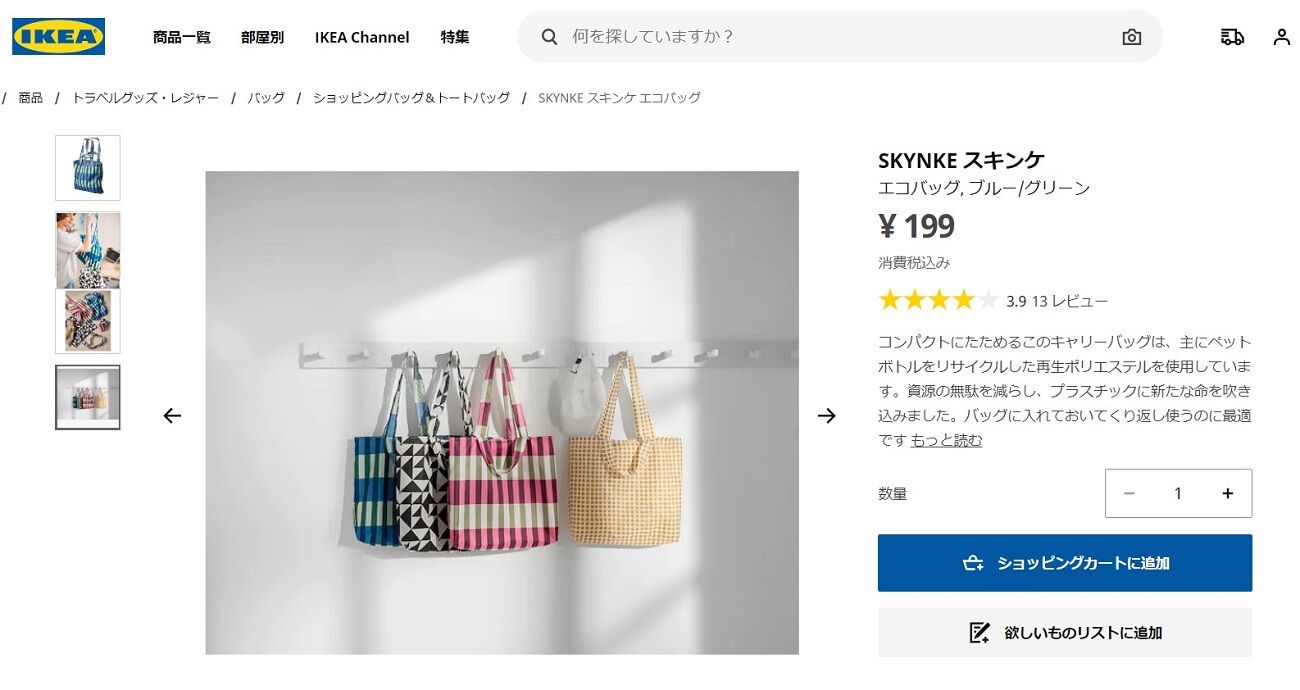Viewport: 1300px width, 690px height.
Task: Go to IKEA Channel
Action: point(362,37)
